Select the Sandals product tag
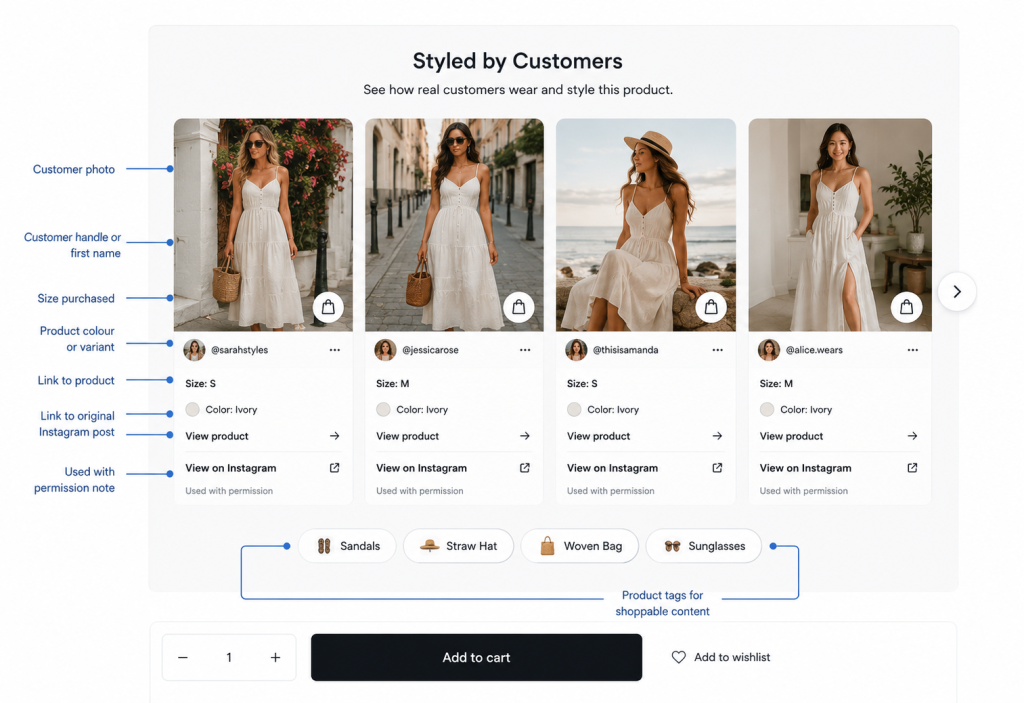Viewport: 1024px width, 703px height. (347, 546)
